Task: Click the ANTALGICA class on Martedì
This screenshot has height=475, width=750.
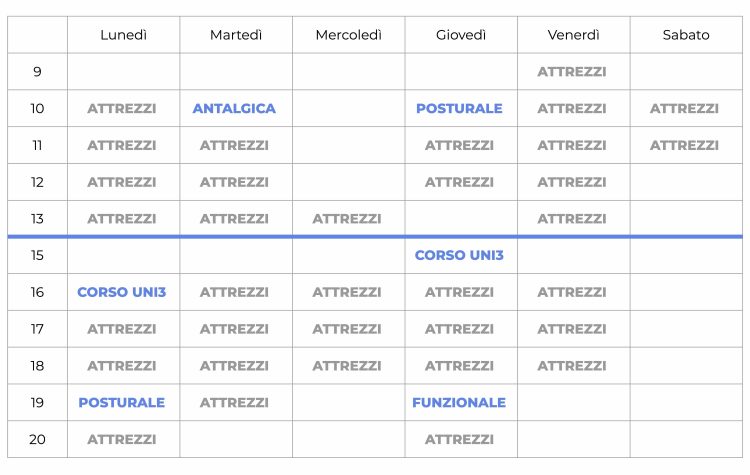Action: [234, 109]
